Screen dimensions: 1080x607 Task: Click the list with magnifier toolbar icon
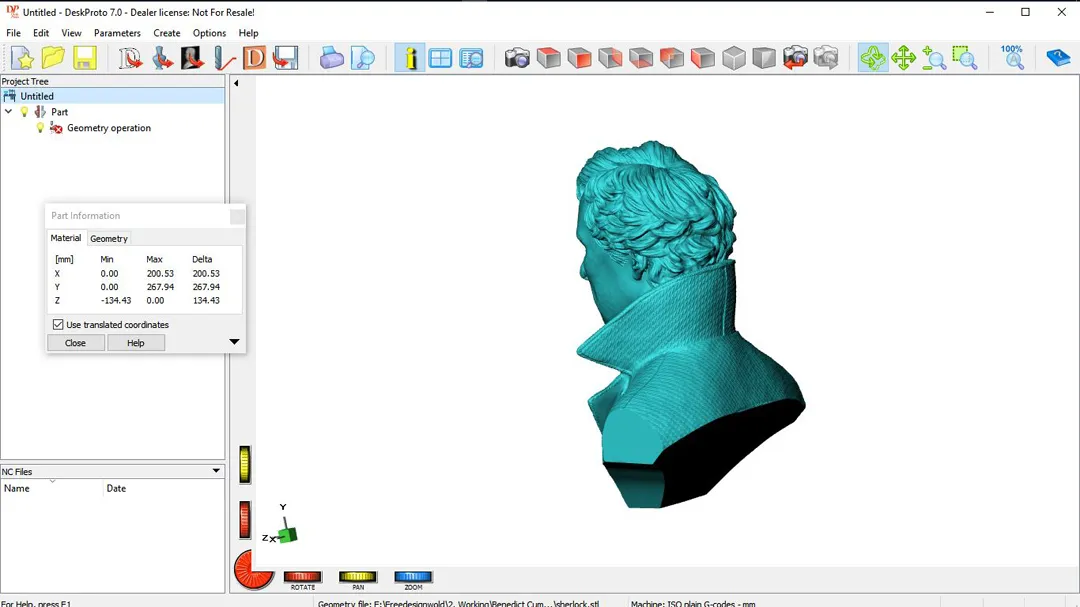471,58
